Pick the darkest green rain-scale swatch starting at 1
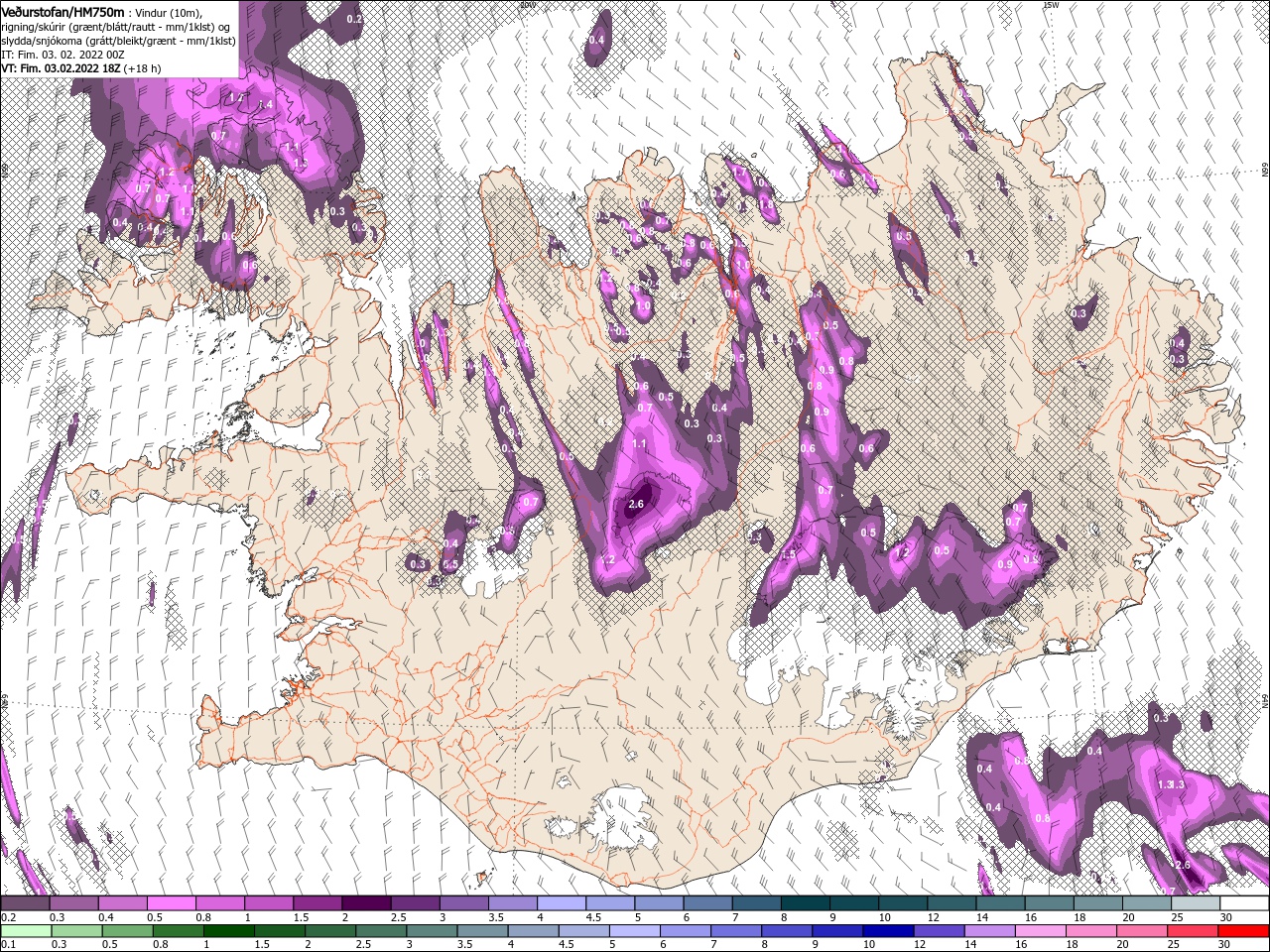 228,931
